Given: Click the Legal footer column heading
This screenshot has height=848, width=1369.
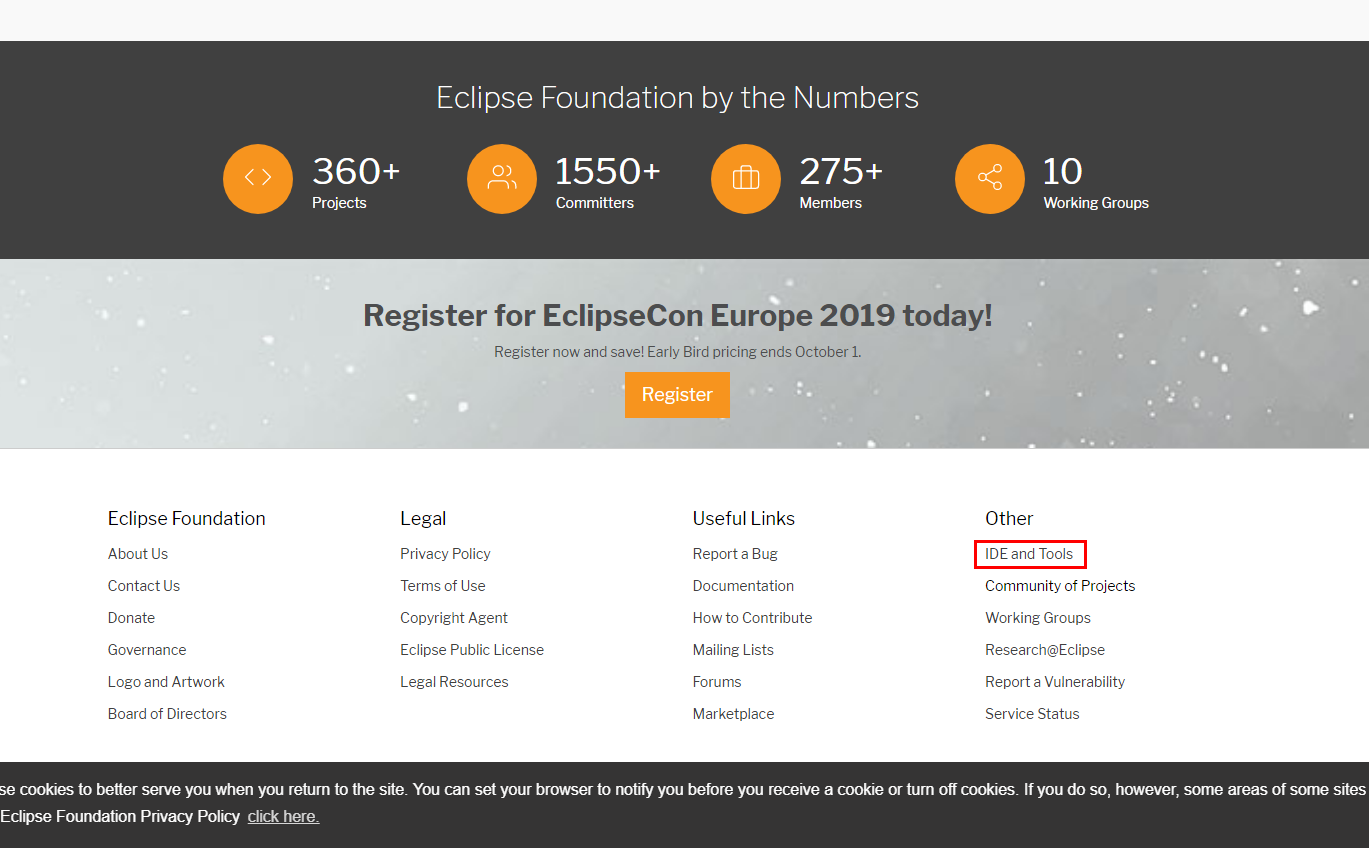Looking at the screenshot, I should pyautogui.click(x=423, y=518).
